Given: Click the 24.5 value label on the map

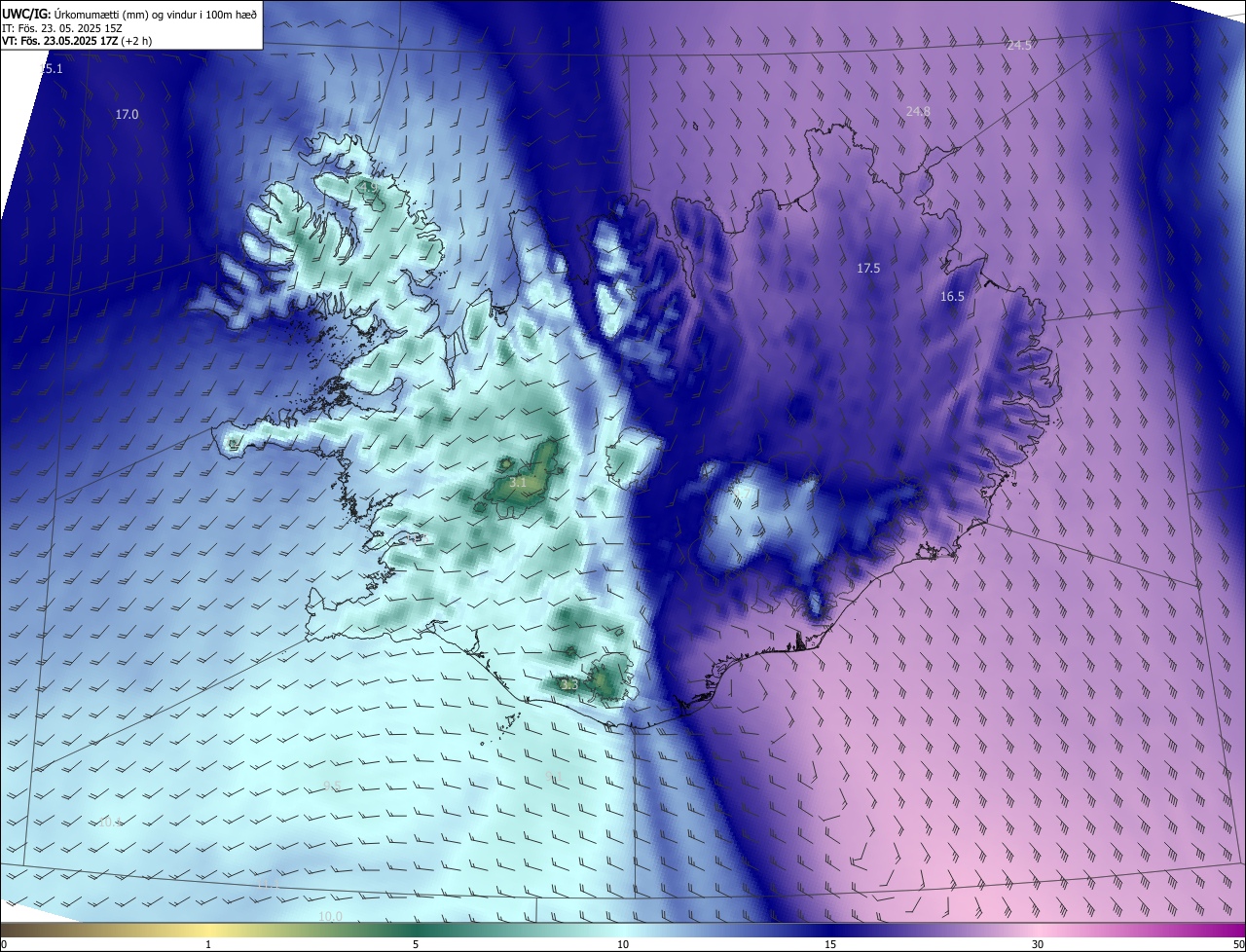Looking at the screenshot, I should pyautogui.click(x=1019, y=46).
